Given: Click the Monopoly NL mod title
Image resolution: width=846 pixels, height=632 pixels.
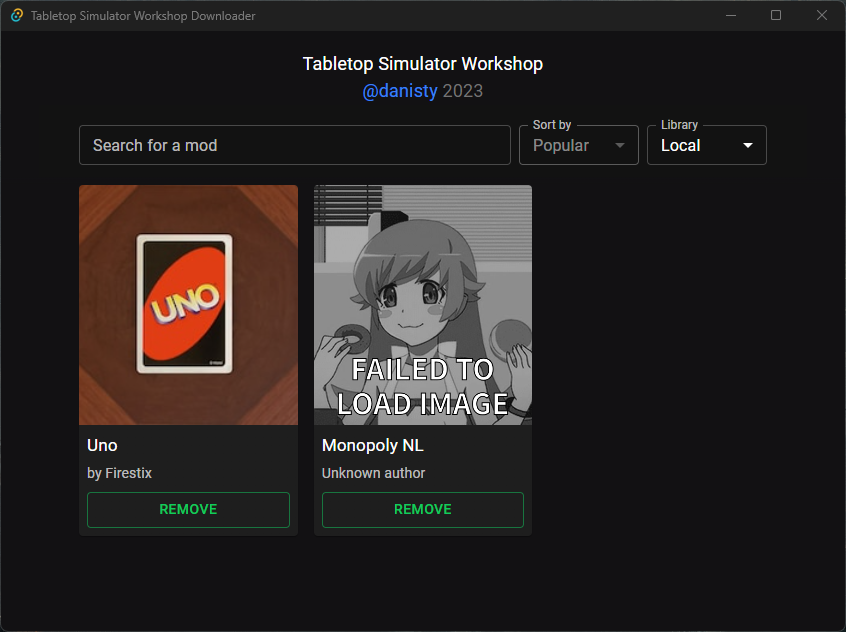Looking at the screenshot, I should [373, 445].
